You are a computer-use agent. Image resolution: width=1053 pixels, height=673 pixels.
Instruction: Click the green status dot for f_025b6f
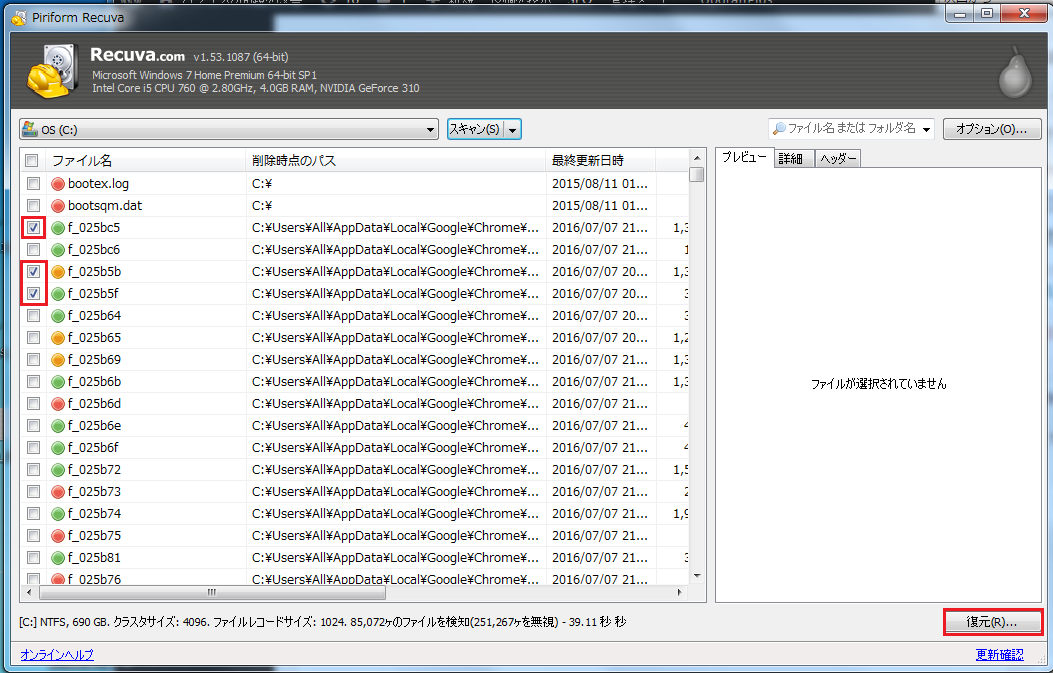[x=58, y=448]
